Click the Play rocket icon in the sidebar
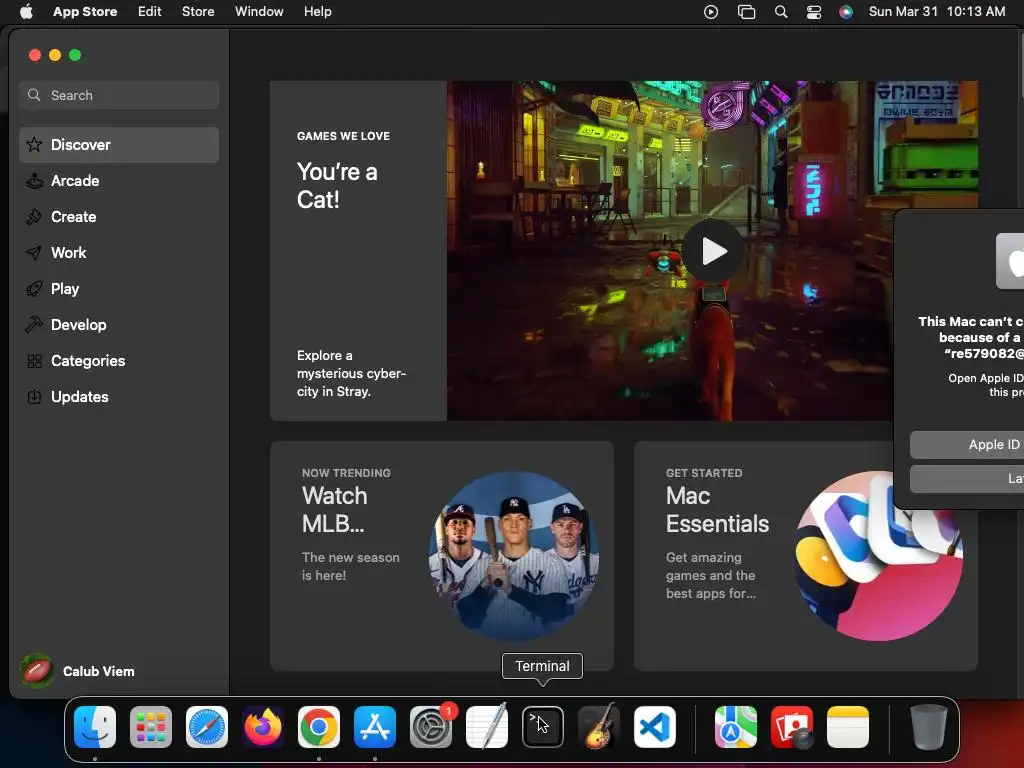Viewport: 1024px width, 768px height. tap(34, 289)
